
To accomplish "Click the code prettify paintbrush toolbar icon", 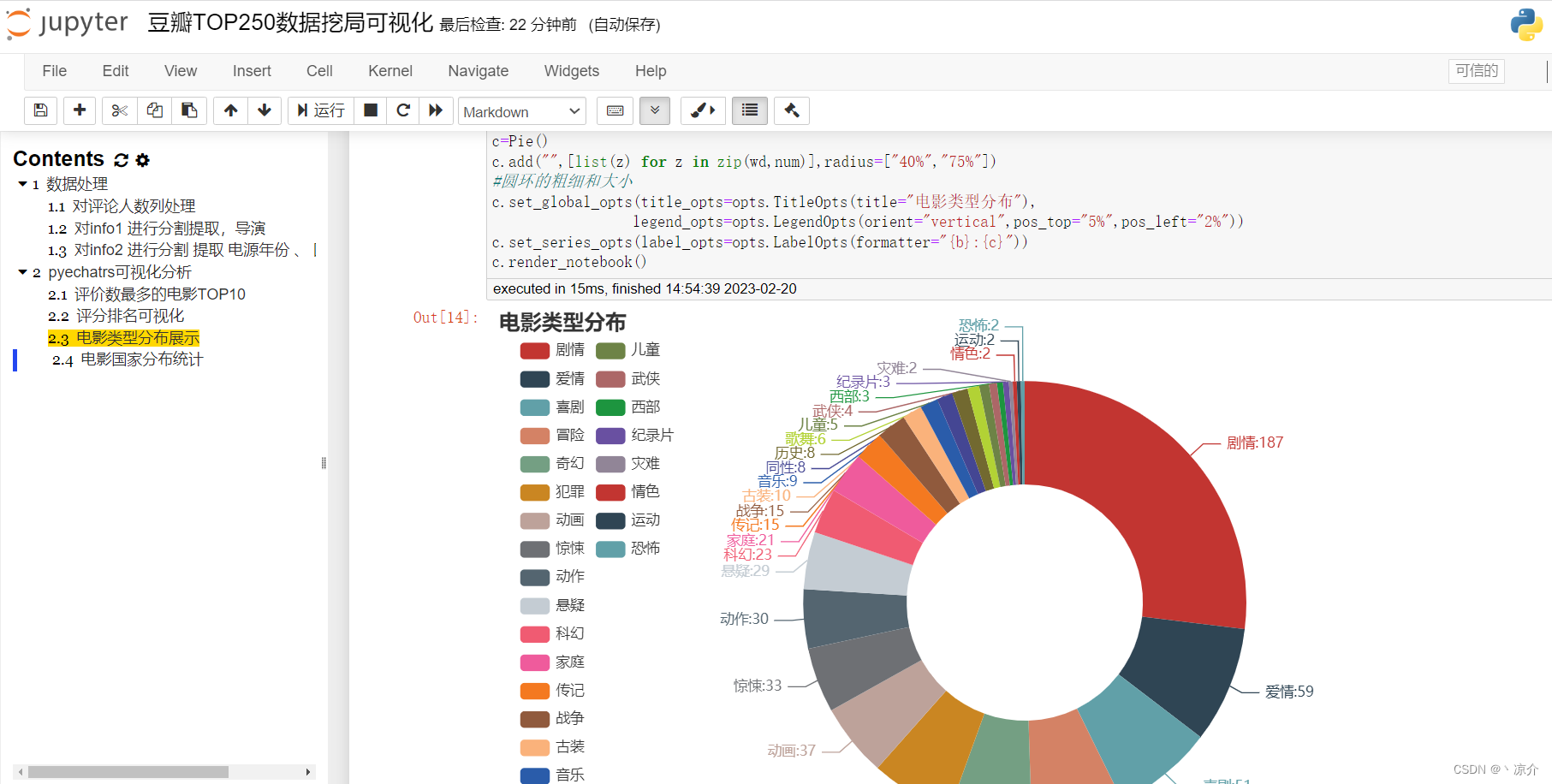I will pyautogui.click(x=703, y=110).
